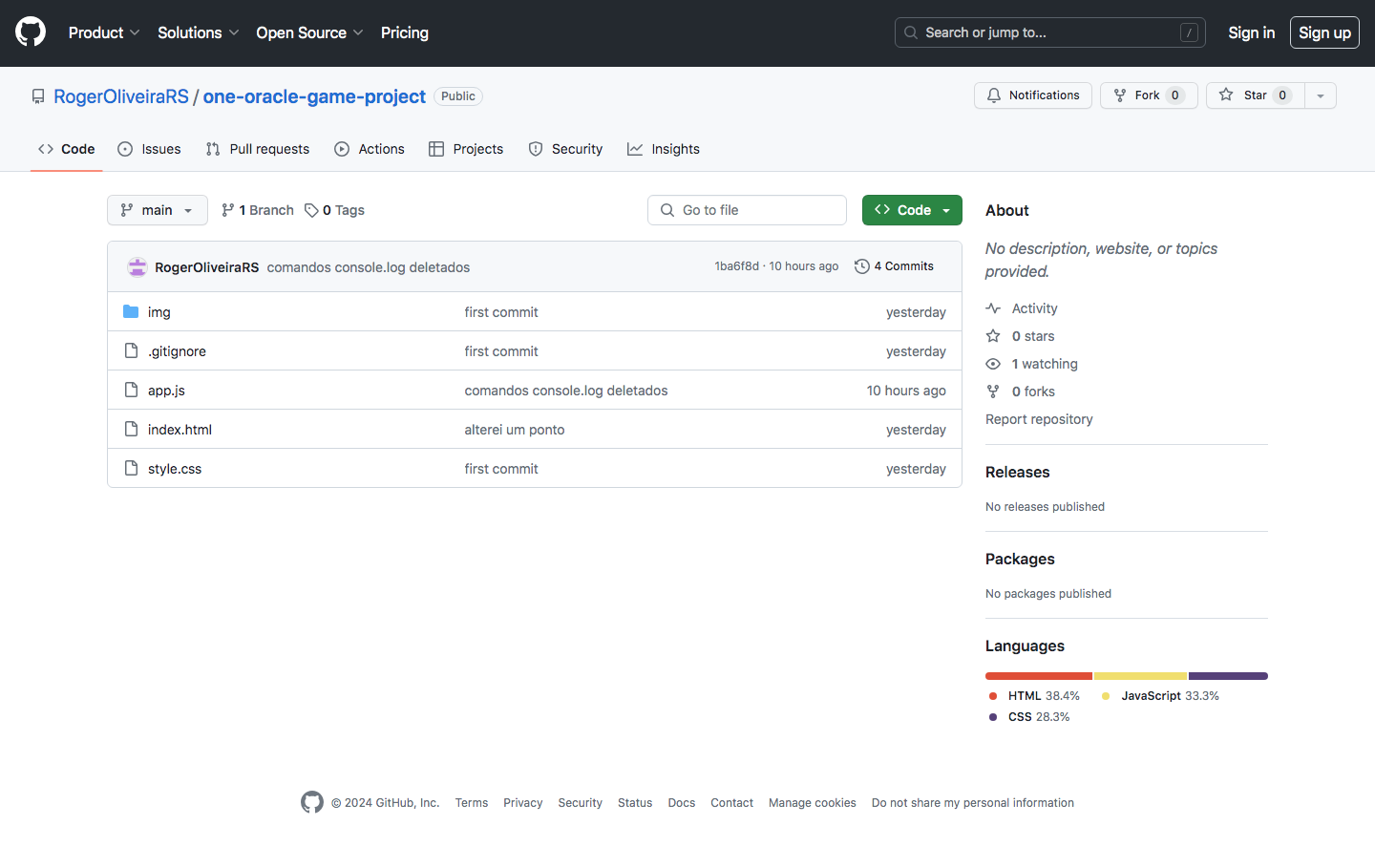Viewport: 1375px width, 868px height.
Task: Click the index.html file icon
Action: [x=131, y=429]
